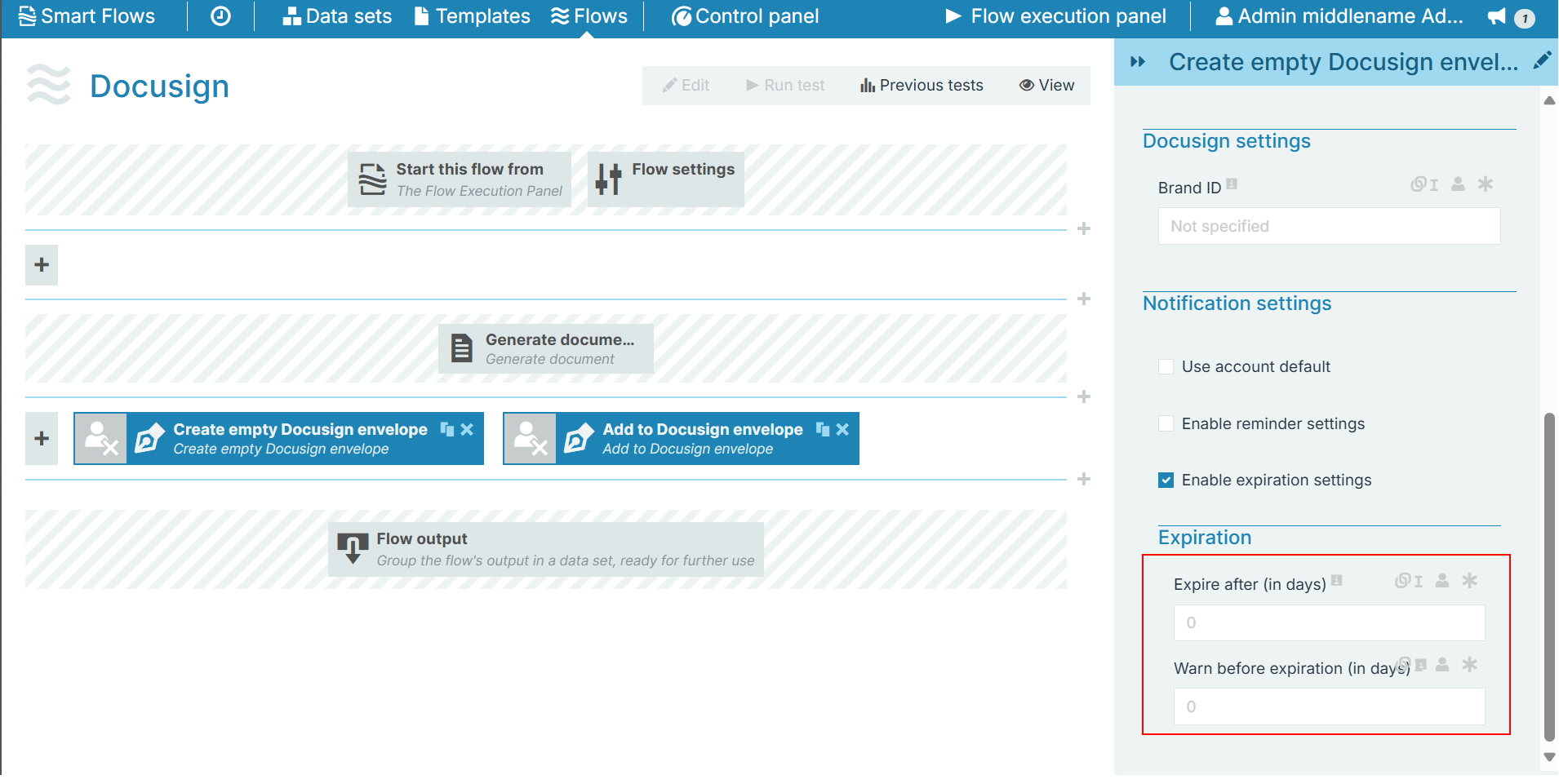
Task: Click the pencil icon to rename step
Action: (1541, 61)
